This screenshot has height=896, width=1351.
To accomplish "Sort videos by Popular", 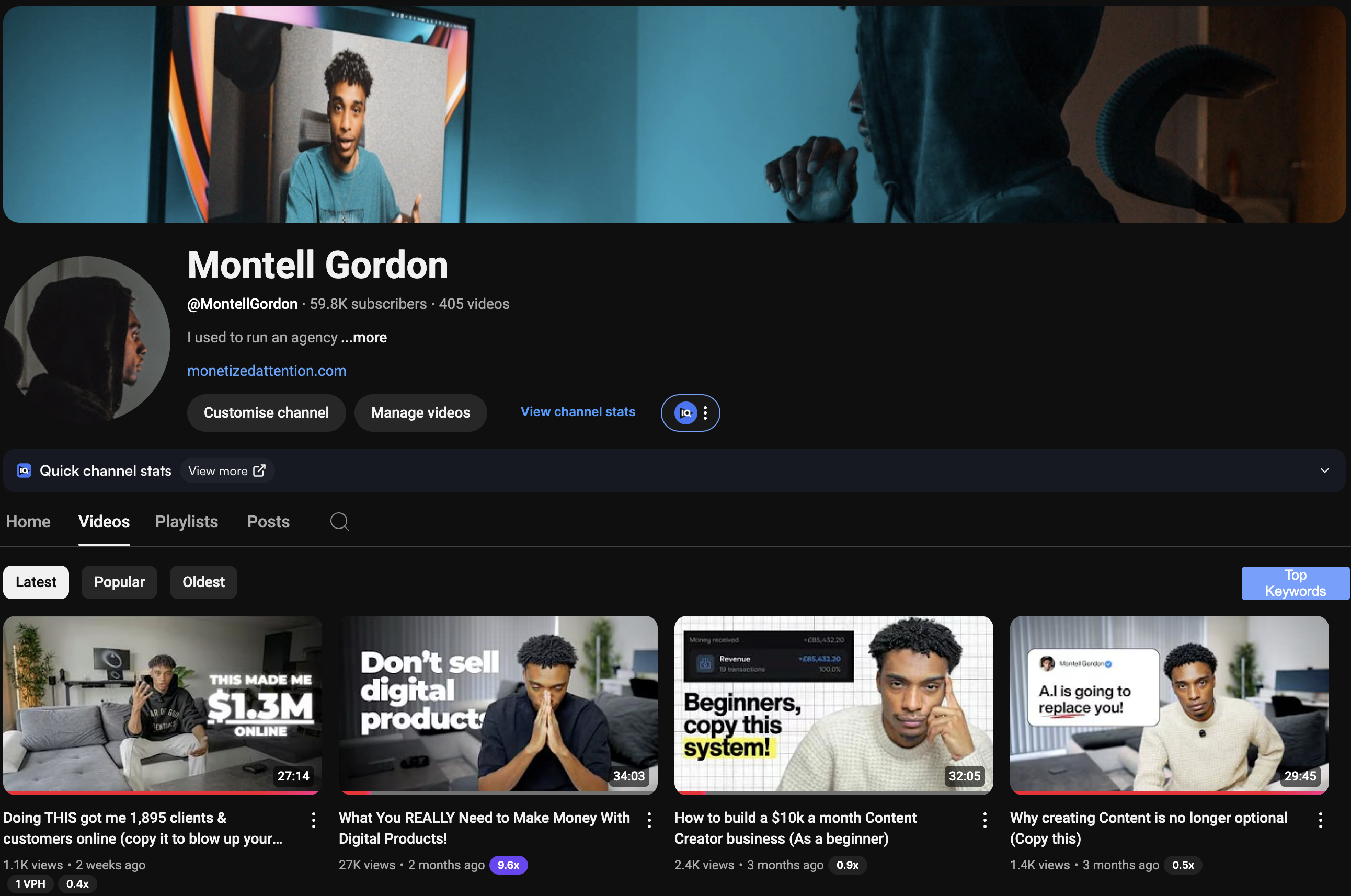I will 119,582.
